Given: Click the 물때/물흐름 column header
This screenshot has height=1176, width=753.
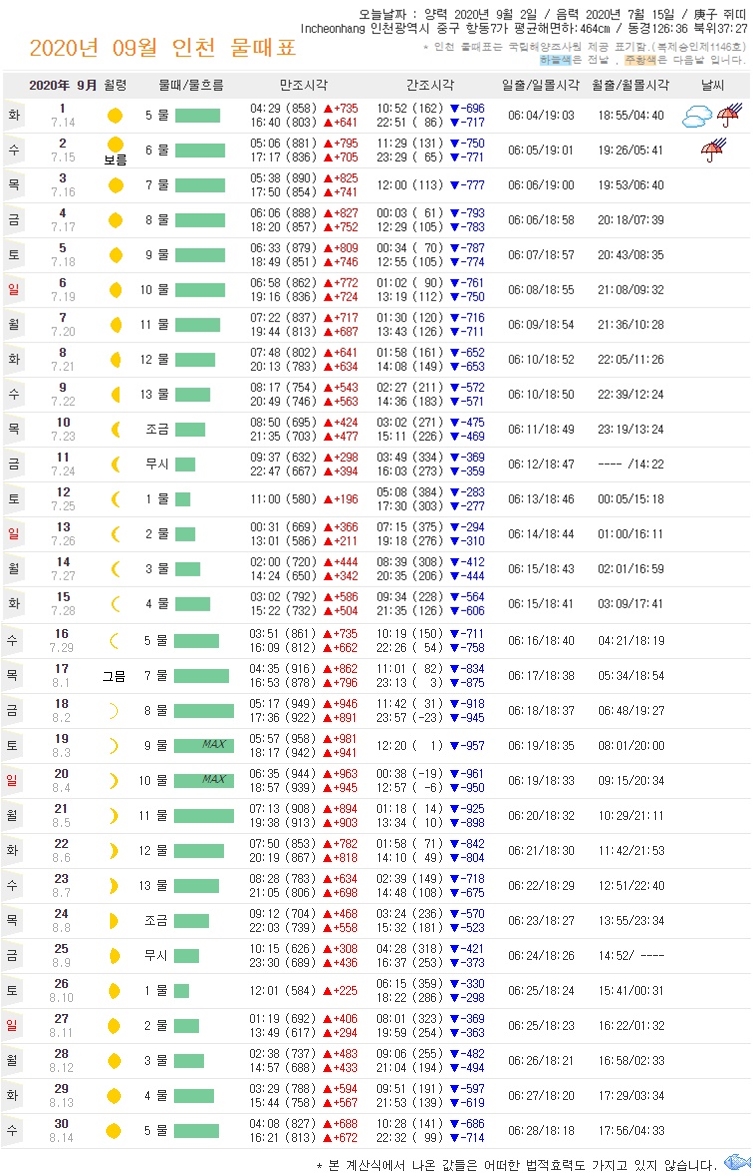Looking at the screenshot, I should tap(190, 85).
